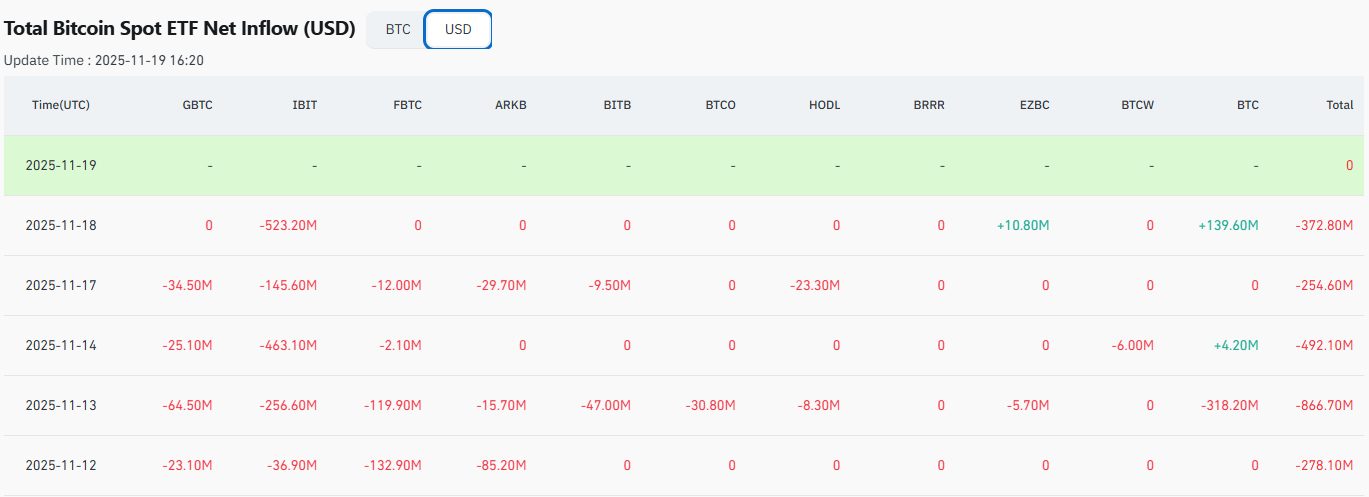1369x497 pixels.
Task: Click the -23.10M GBTC value
Action: [x=187, y=466]
